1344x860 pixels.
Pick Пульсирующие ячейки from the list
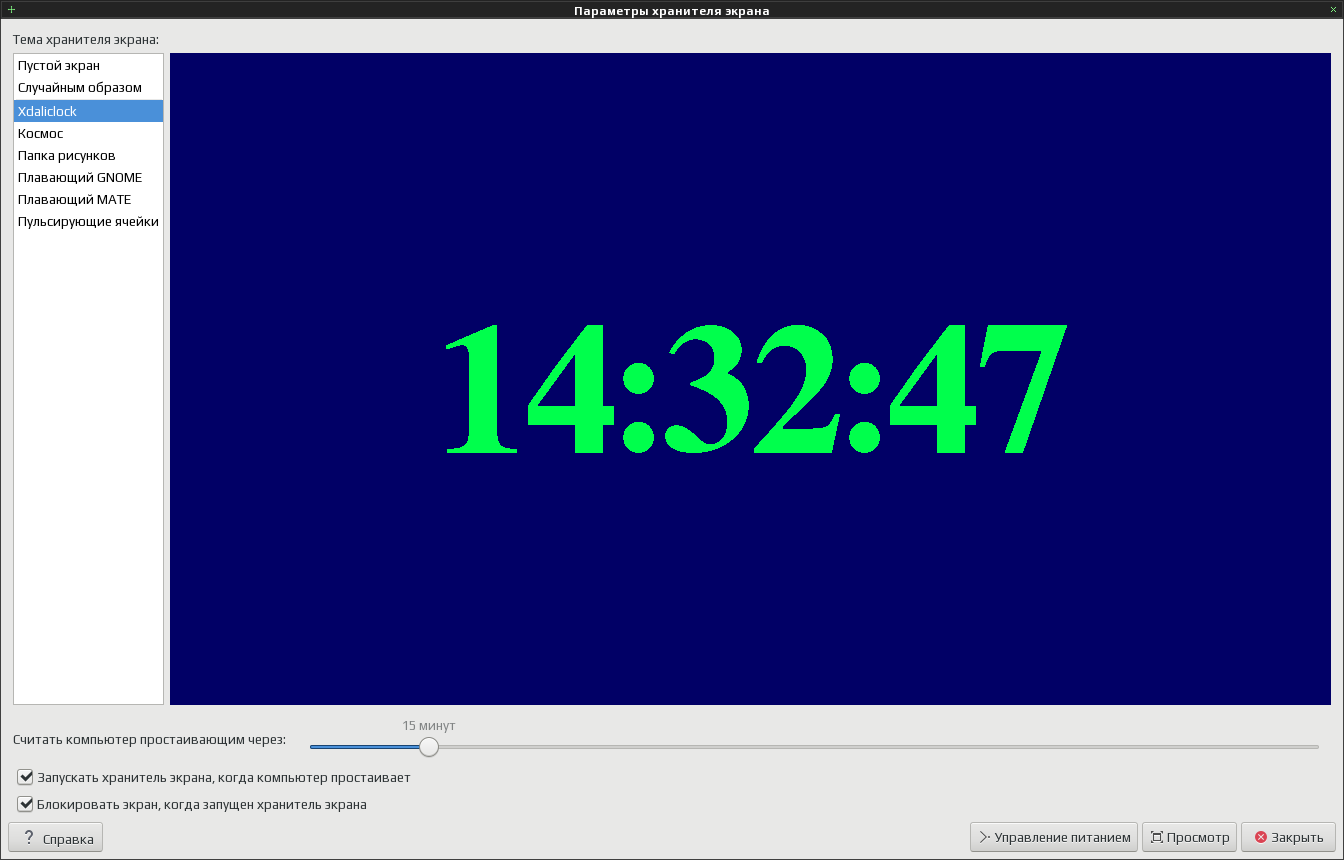(88, 221)
